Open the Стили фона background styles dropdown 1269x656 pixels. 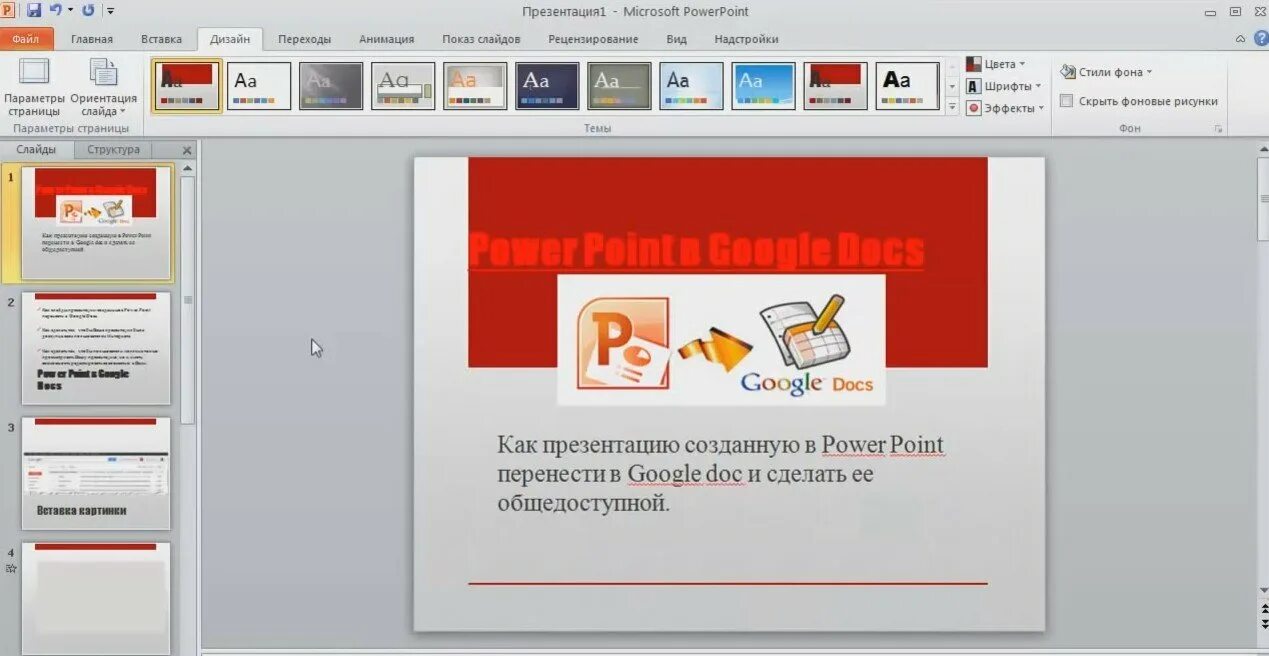tap(1106, 72)
